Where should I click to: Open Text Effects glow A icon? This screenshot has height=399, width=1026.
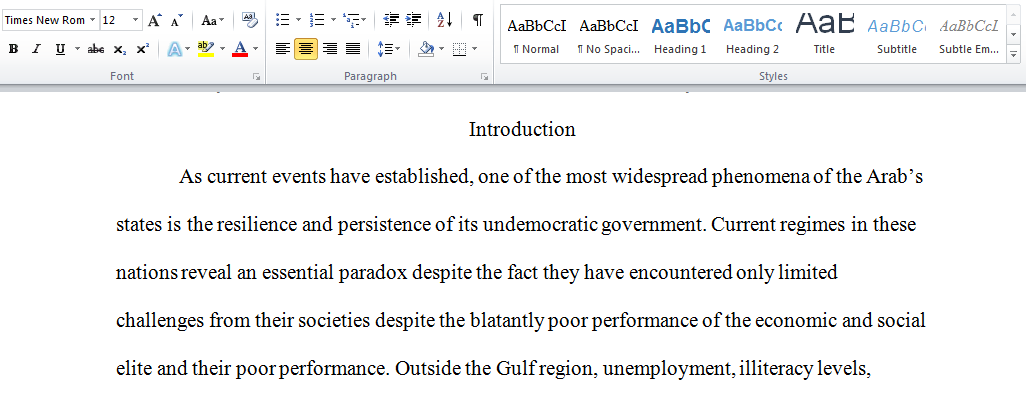(x=175, y=49)
